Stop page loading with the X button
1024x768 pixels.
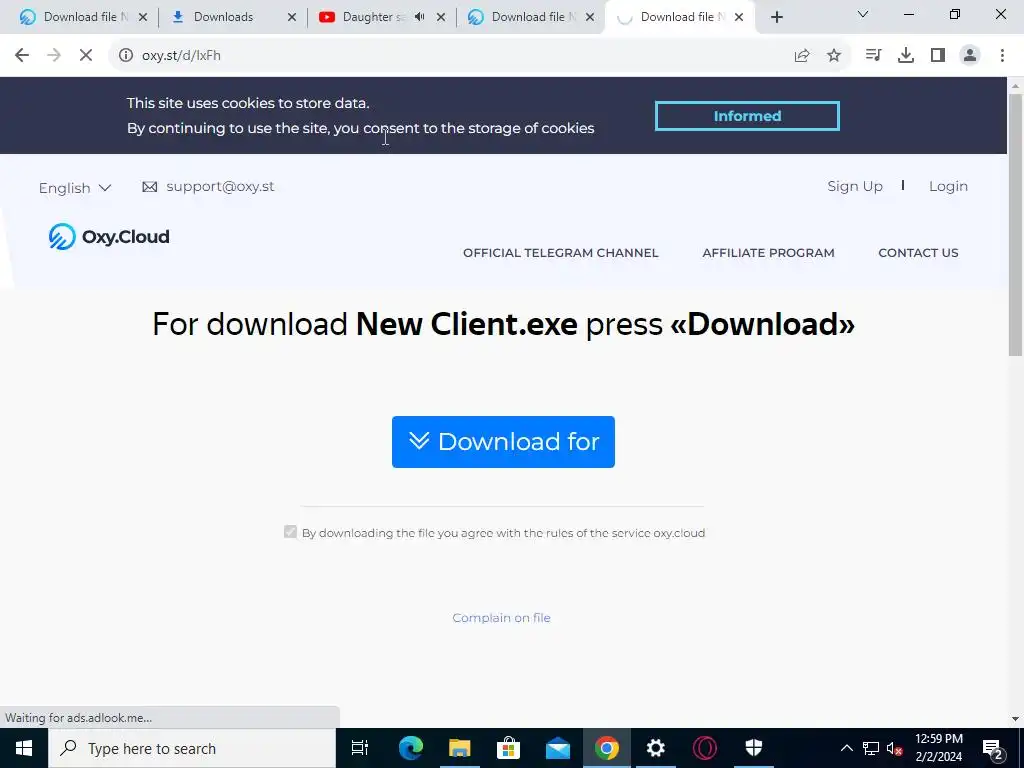coord(86,56)
